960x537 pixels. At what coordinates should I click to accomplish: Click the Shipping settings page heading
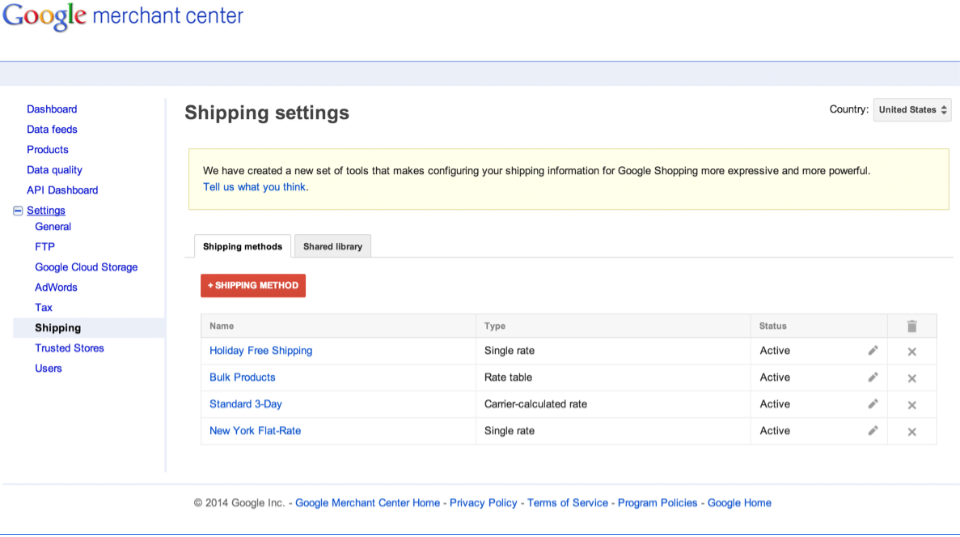coord(267,113)
